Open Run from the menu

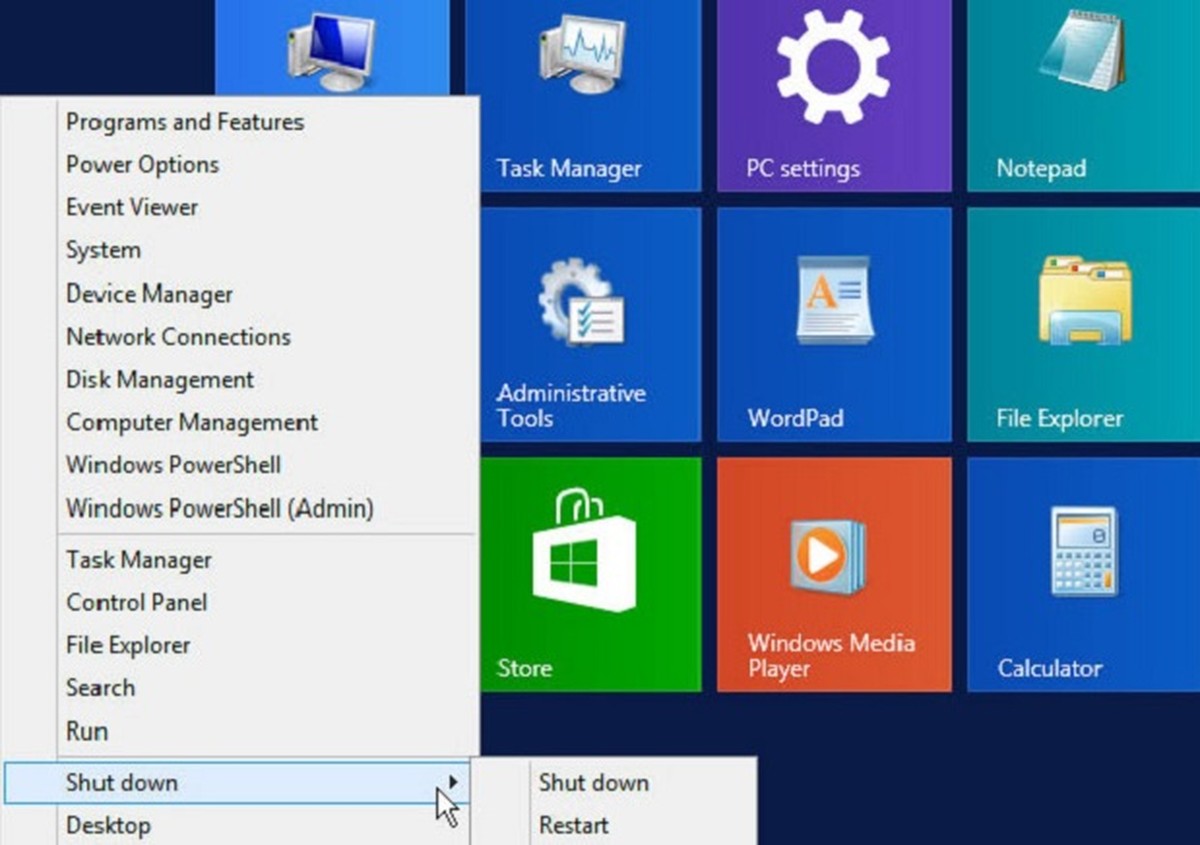87,731
